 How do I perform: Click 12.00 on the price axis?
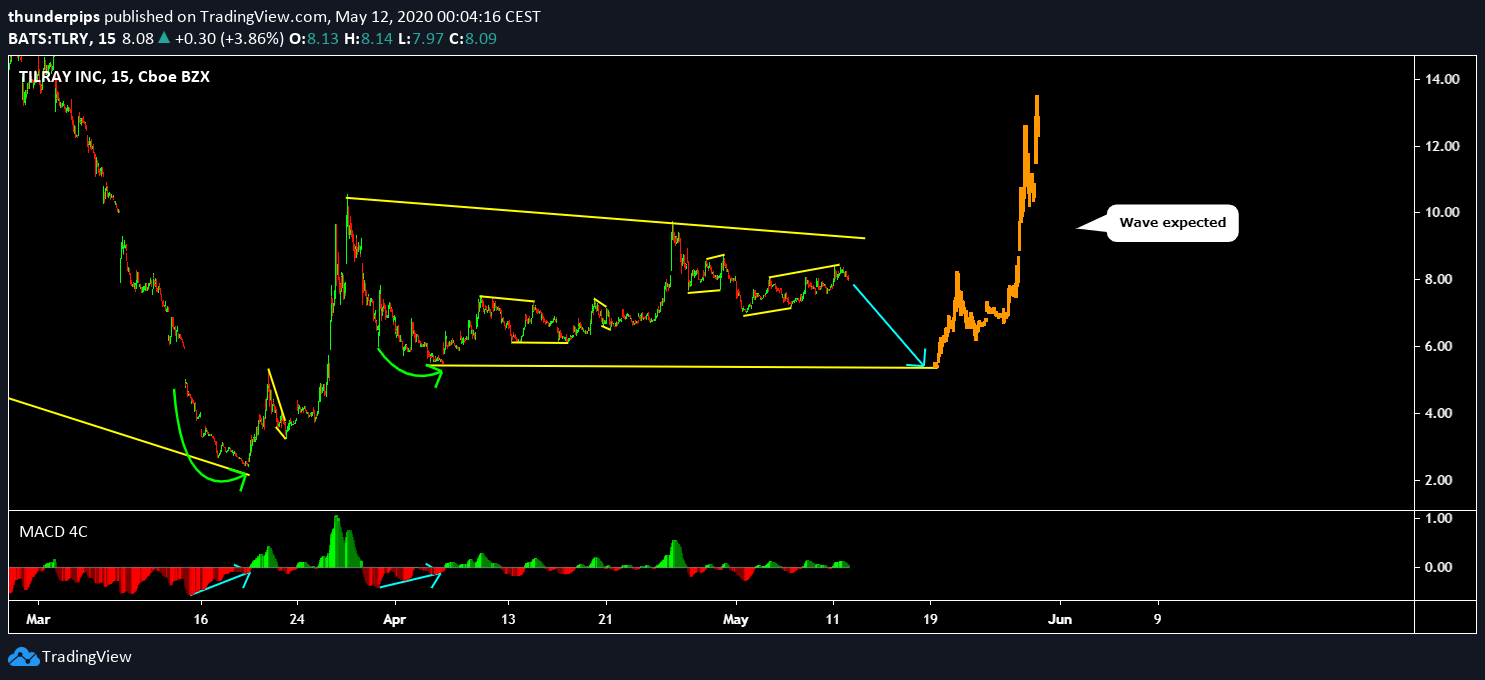pyautogui.click(x=1444, y=146)
